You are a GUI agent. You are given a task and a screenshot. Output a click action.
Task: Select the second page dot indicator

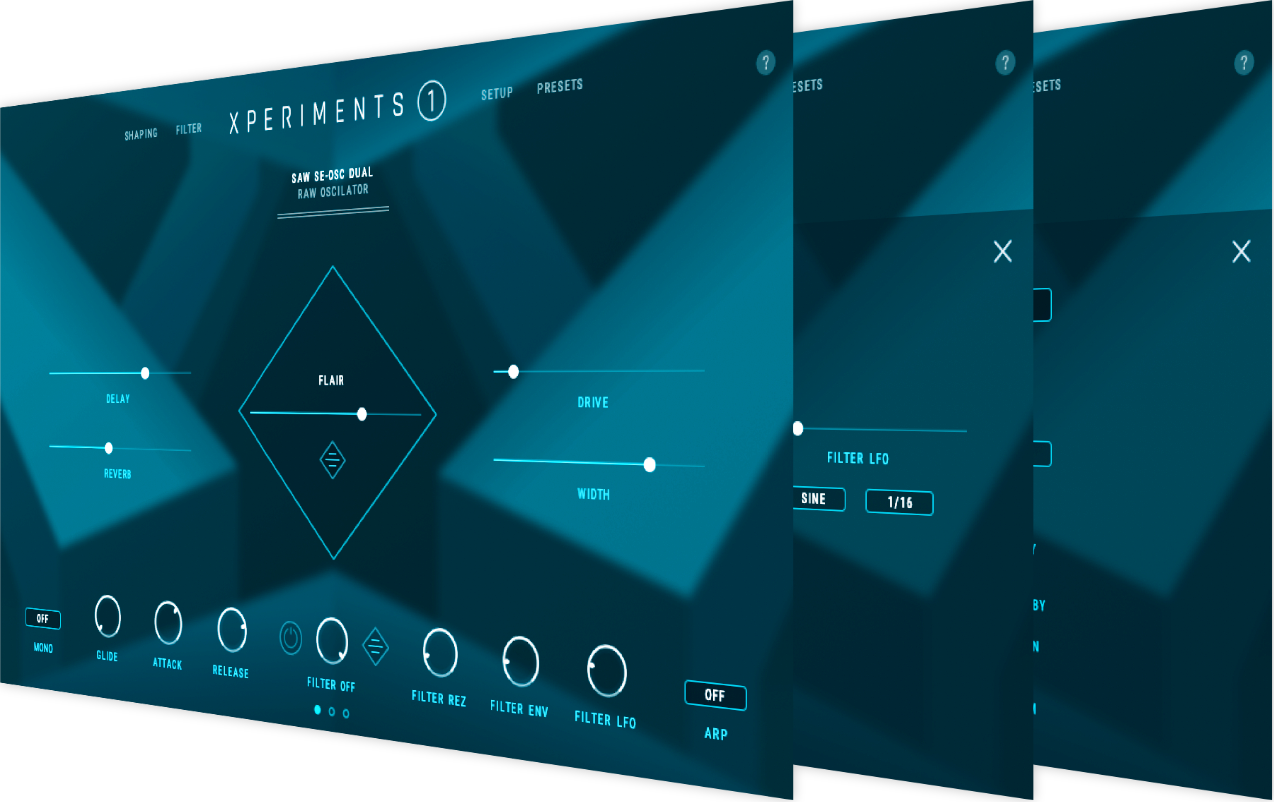click(x=332, y=712)
